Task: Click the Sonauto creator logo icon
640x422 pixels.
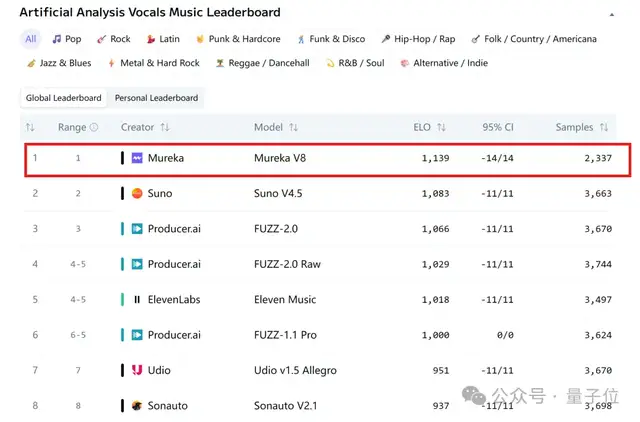Action: point(137,405)
